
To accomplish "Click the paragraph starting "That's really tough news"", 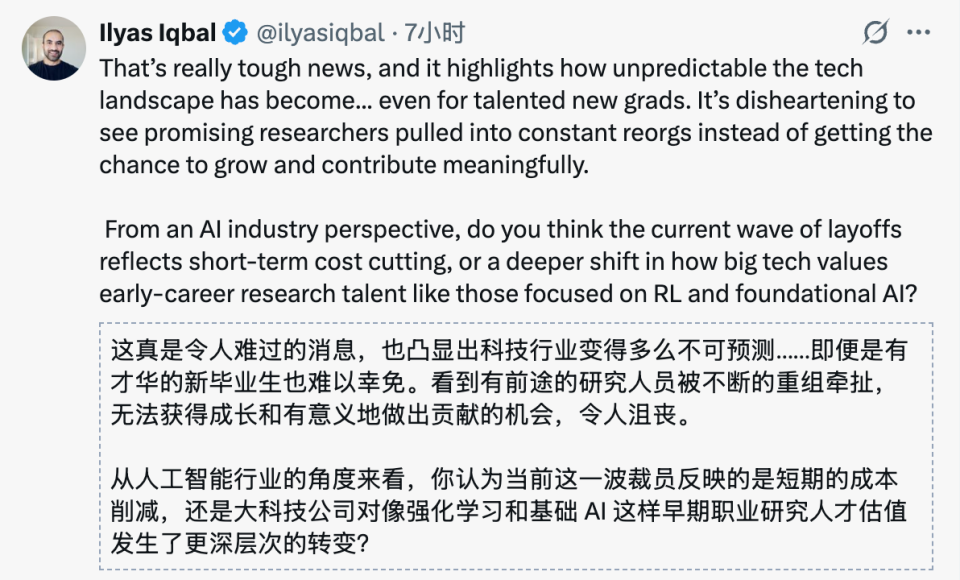I will coord(500,117).
